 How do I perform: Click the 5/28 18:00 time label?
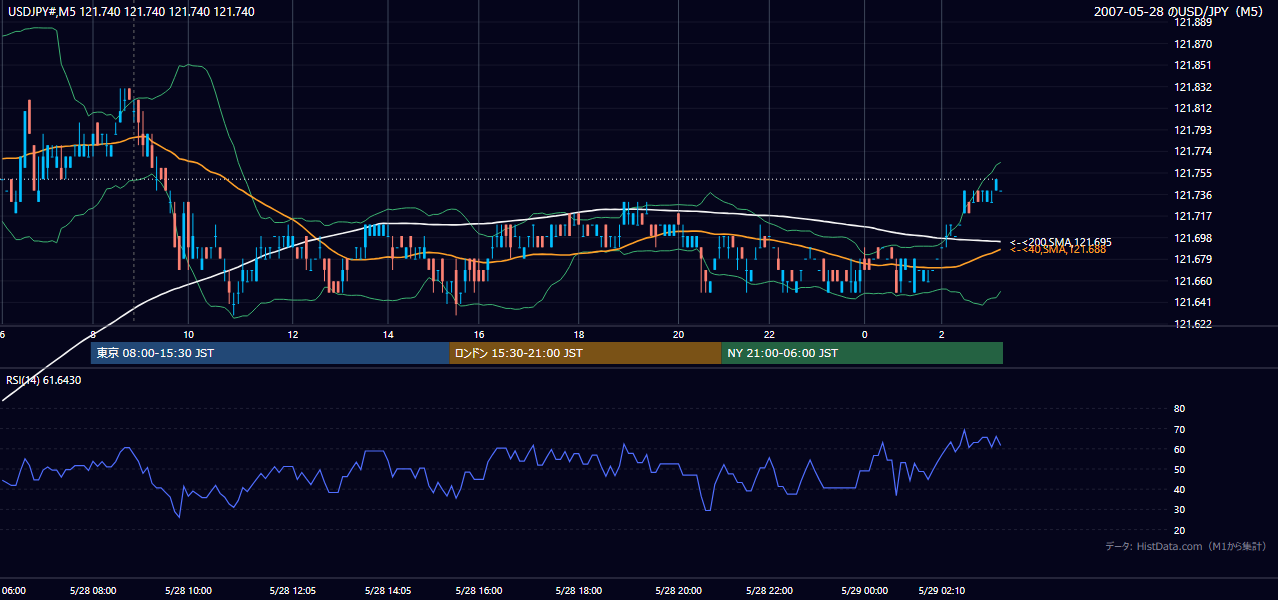(578, 591)
